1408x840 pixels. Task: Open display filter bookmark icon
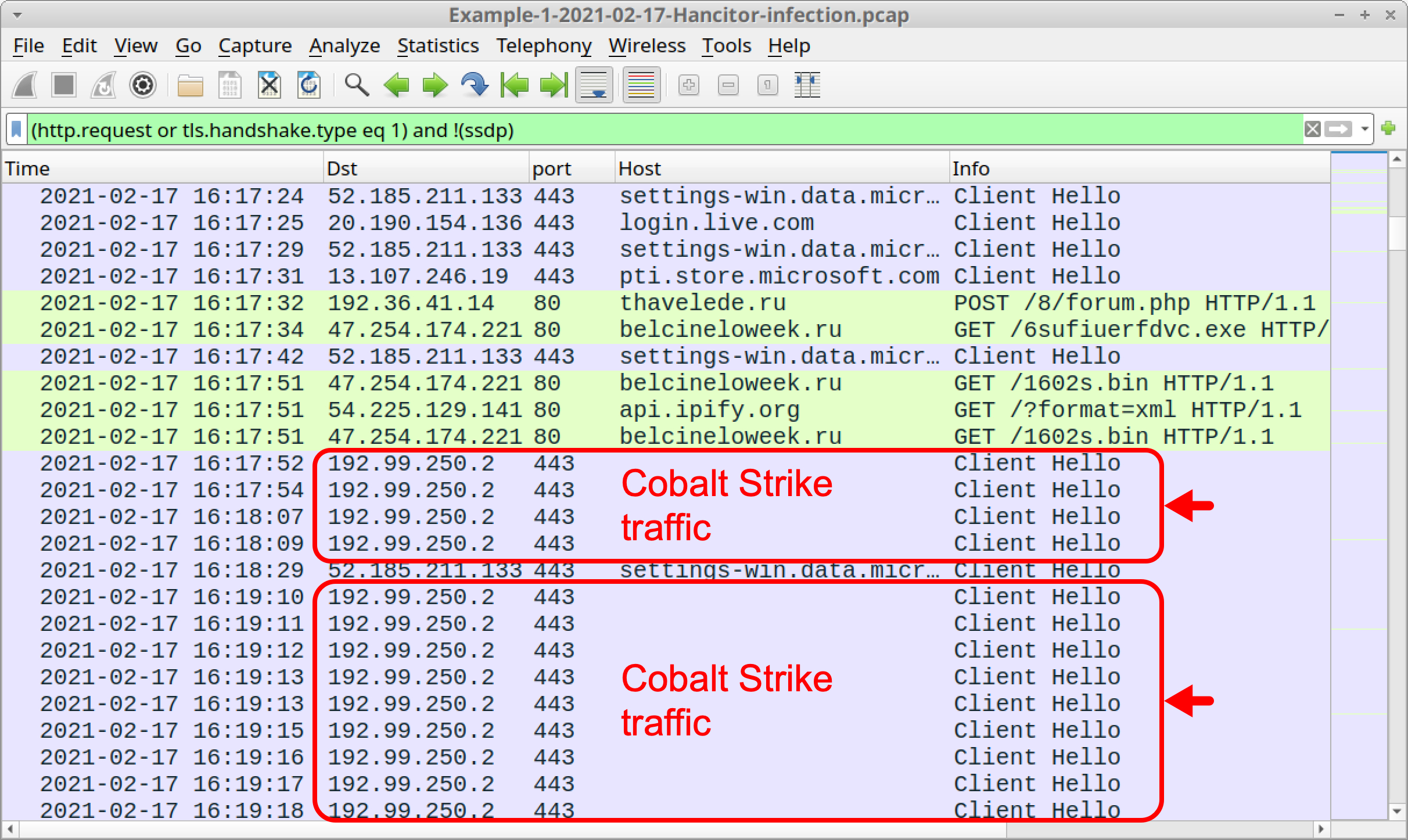17,130
